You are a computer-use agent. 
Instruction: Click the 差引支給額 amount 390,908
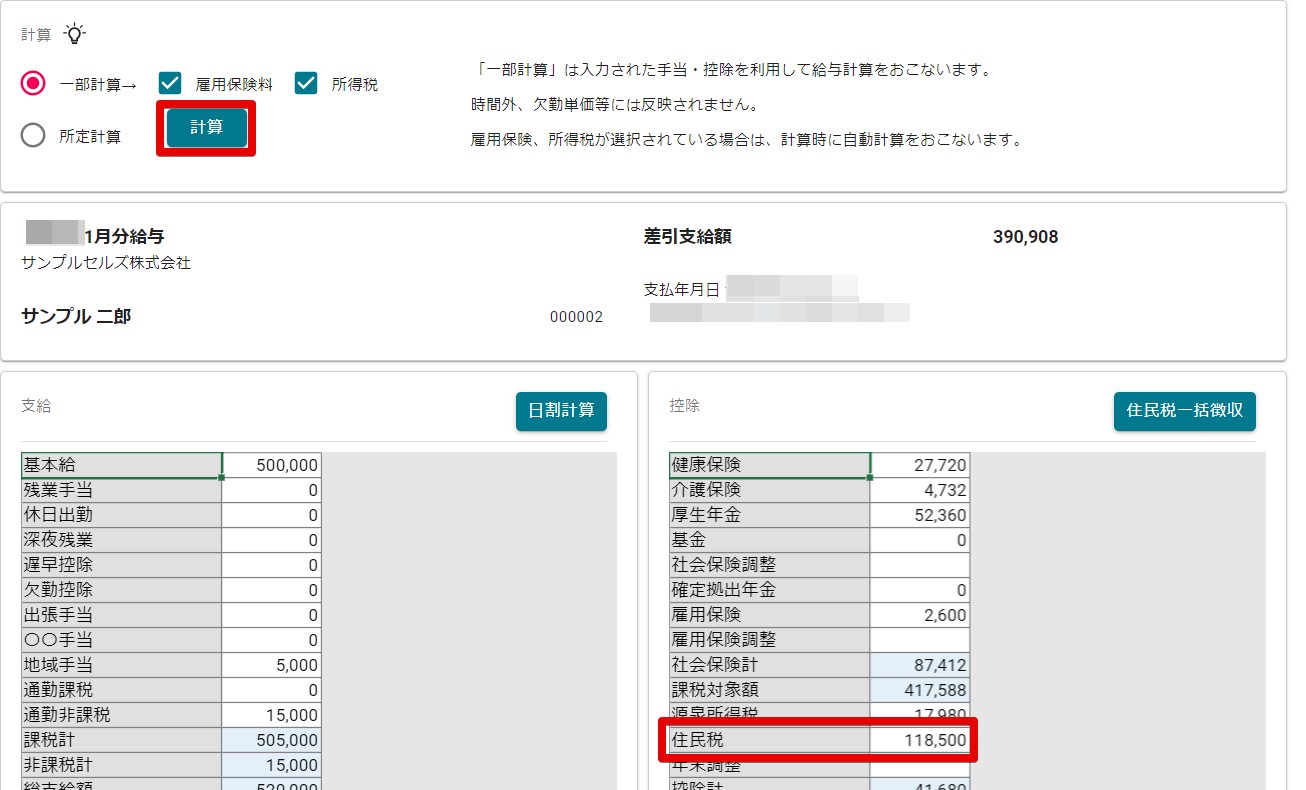tap(1025, 237)
